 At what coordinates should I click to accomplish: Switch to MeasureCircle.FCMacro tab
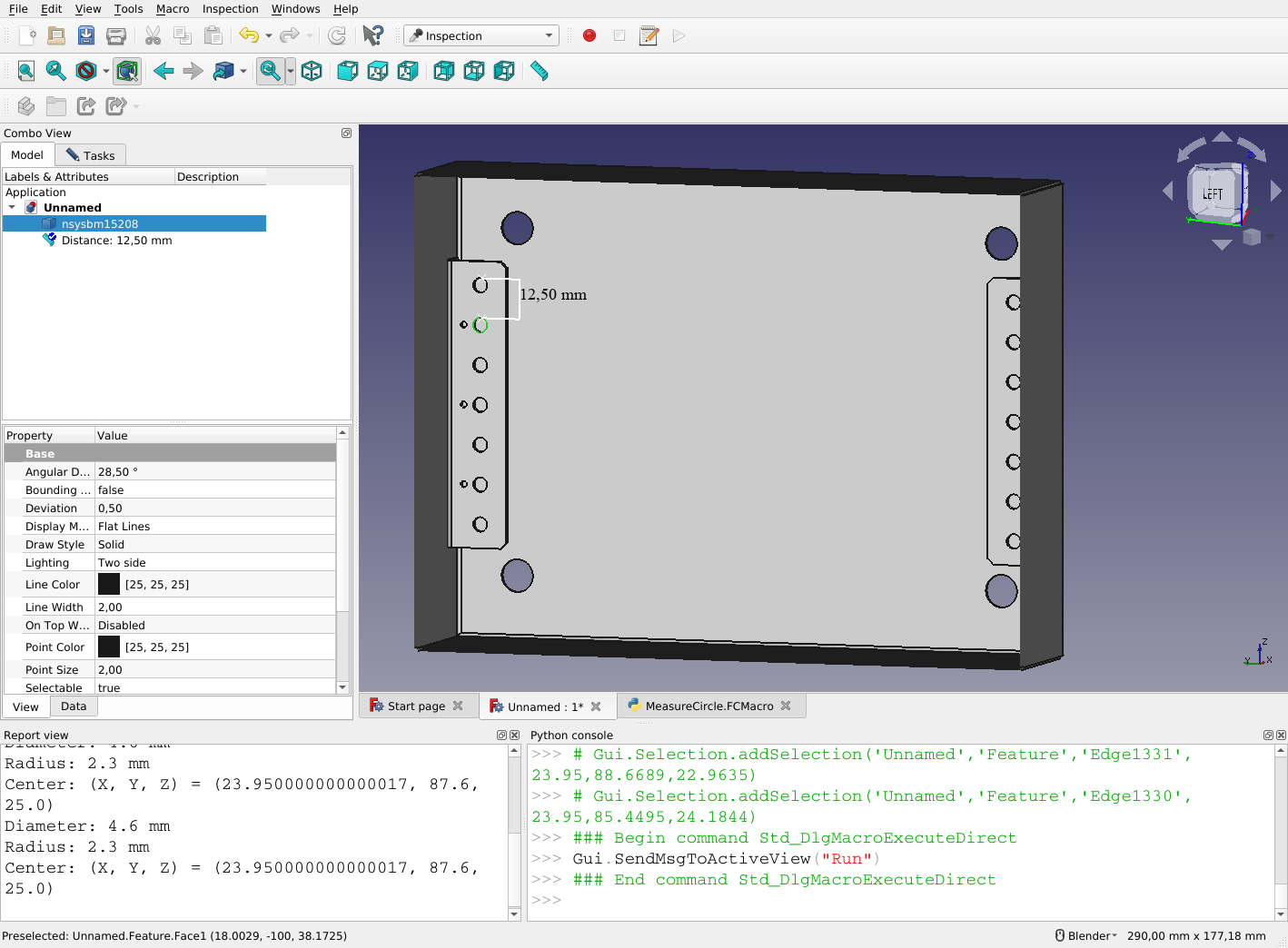(708, 706)
